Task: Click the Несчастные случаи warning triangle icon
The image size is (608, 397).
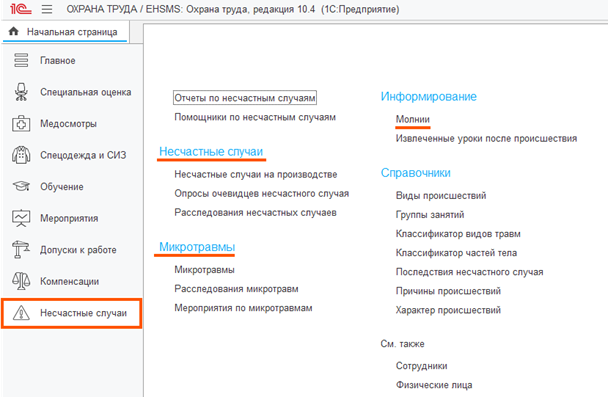Action: pyautogui.click(x=21, y=312)
